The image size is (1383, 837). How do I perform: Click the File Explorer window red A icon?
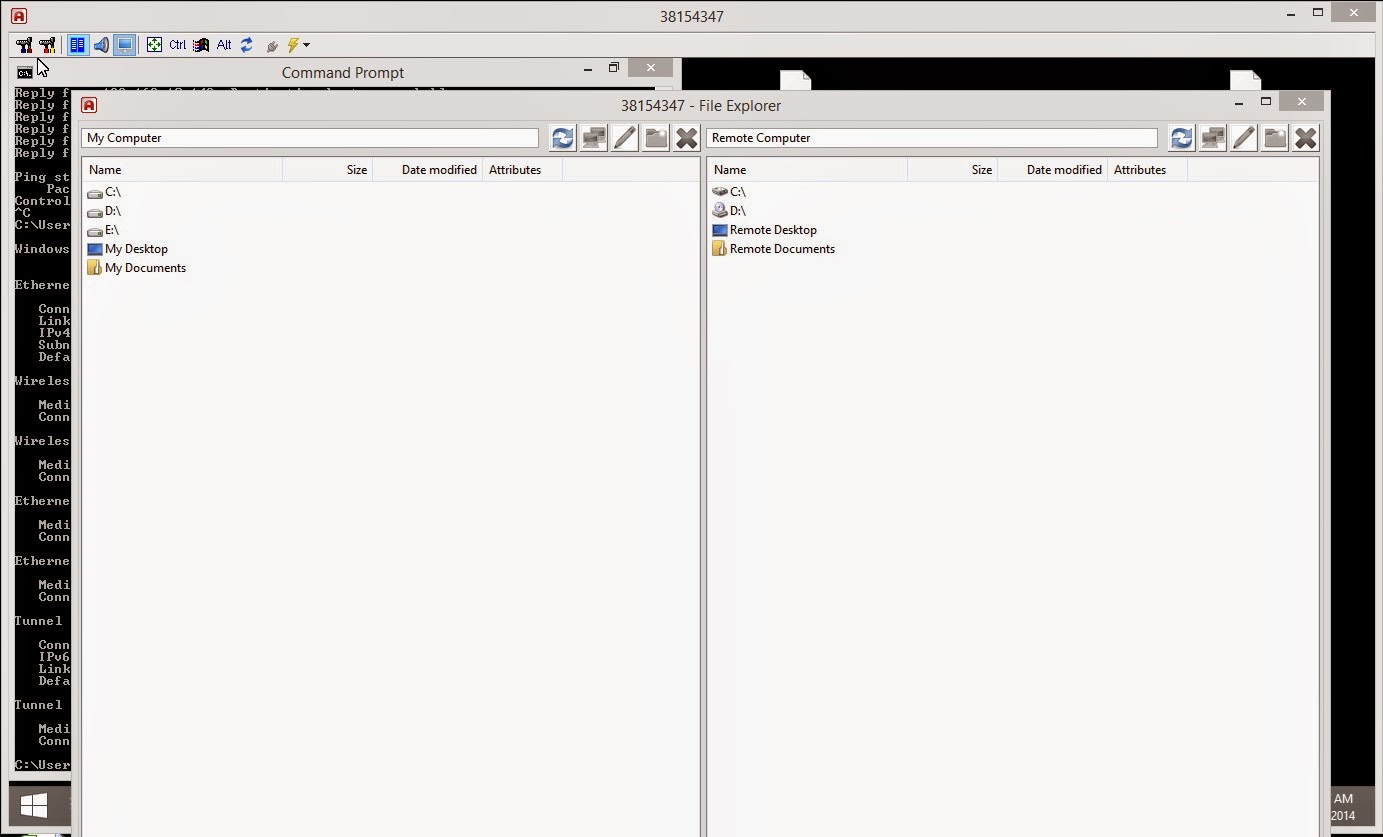click(x=89, y=105)
